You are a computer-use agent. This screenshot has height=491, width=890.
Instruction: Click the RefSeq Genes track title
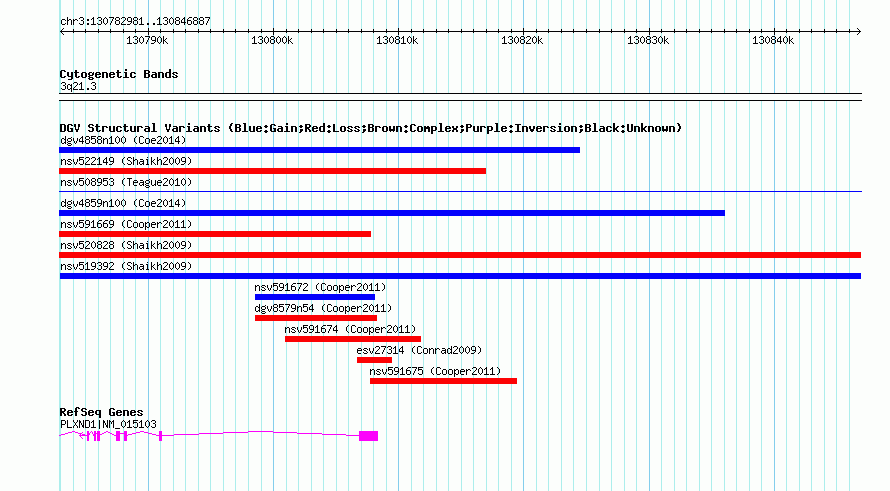tap(102, 412)
